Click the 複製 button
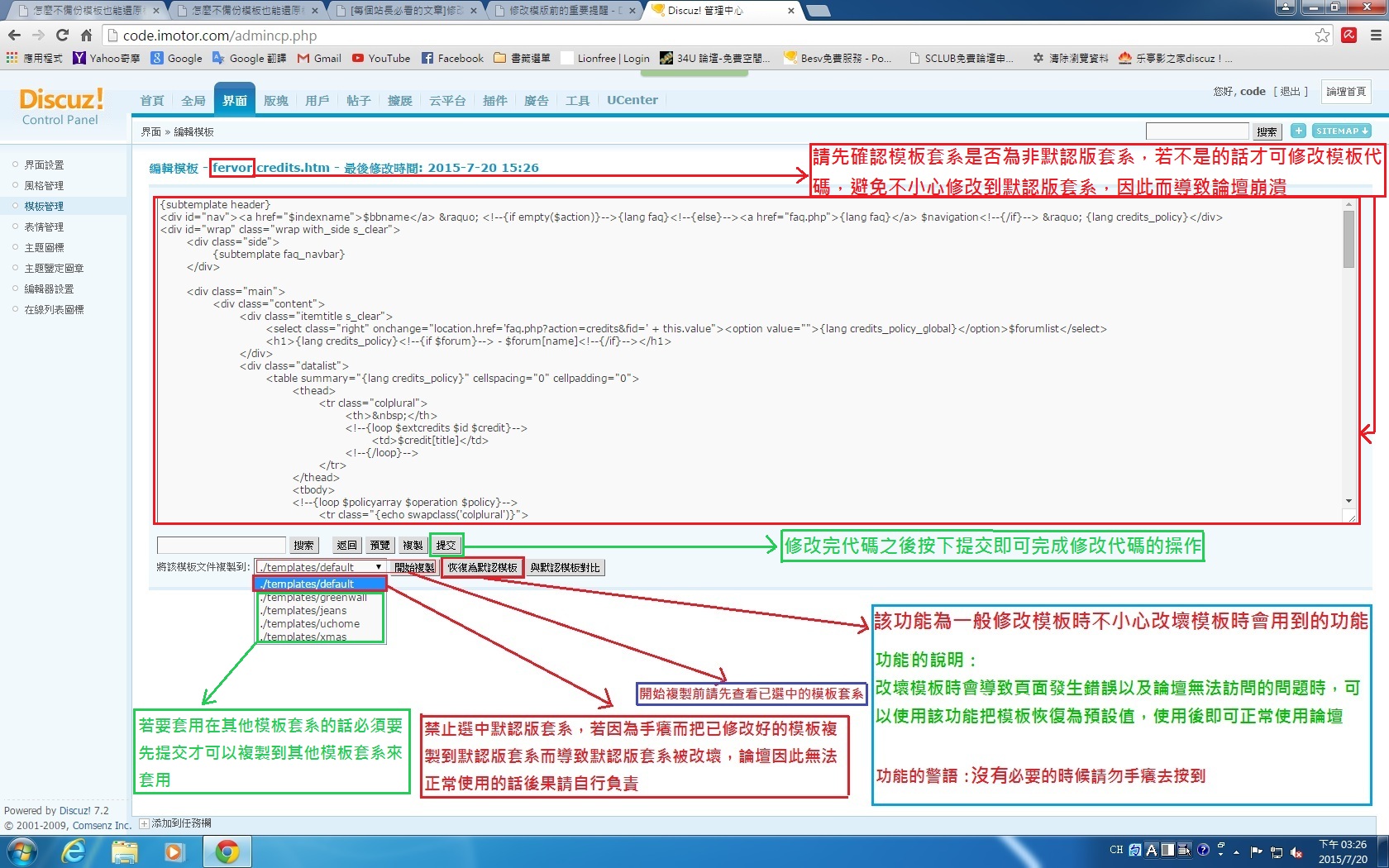The image size is (1389, 868). point(413,546)
